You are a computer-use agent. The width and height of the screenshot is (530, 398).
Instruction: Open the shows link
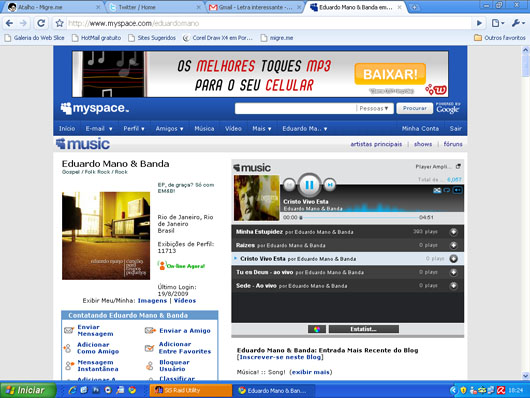(x=423, y=144)
